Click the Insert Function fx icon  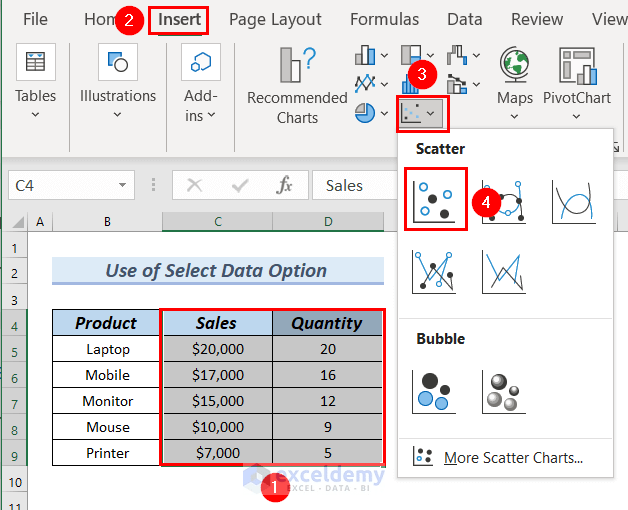284,185
